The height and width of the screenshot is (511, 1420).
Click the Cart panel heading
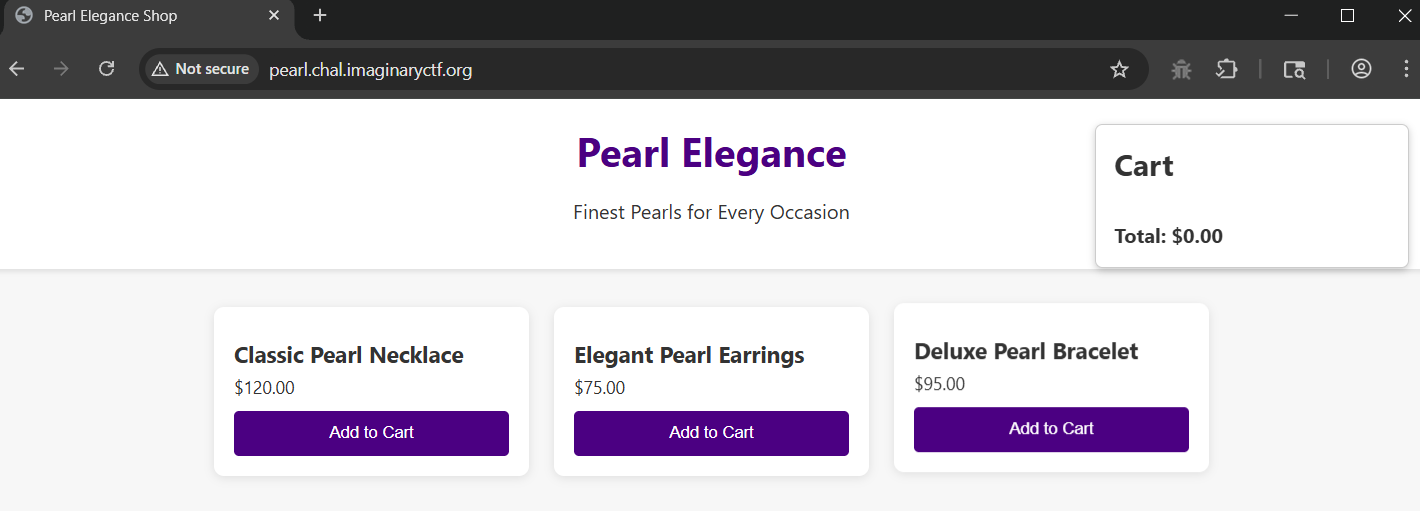coord(1144,166)
